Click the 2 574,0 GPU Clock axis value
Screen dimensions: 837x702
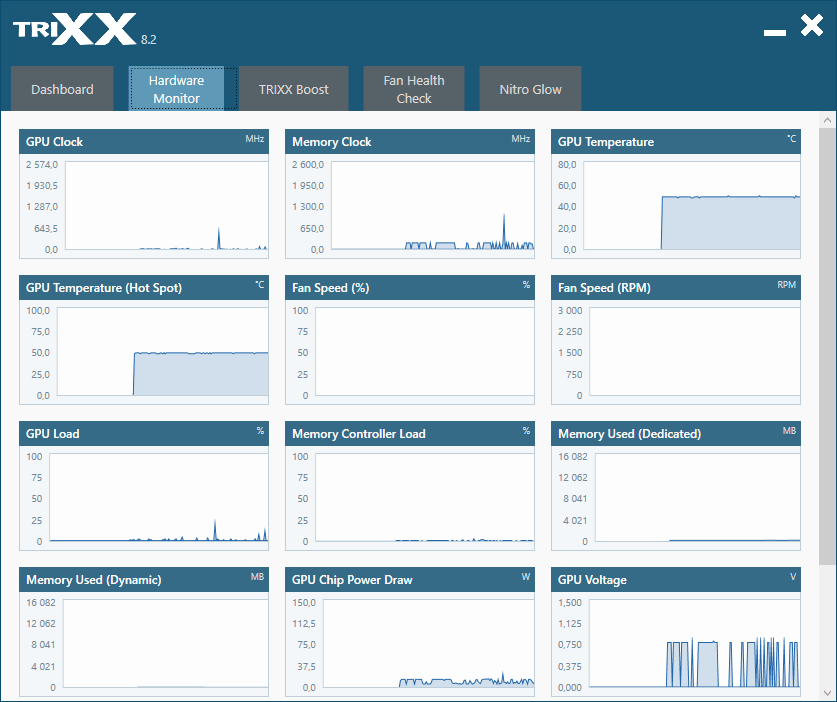click(x=42, y=164)
